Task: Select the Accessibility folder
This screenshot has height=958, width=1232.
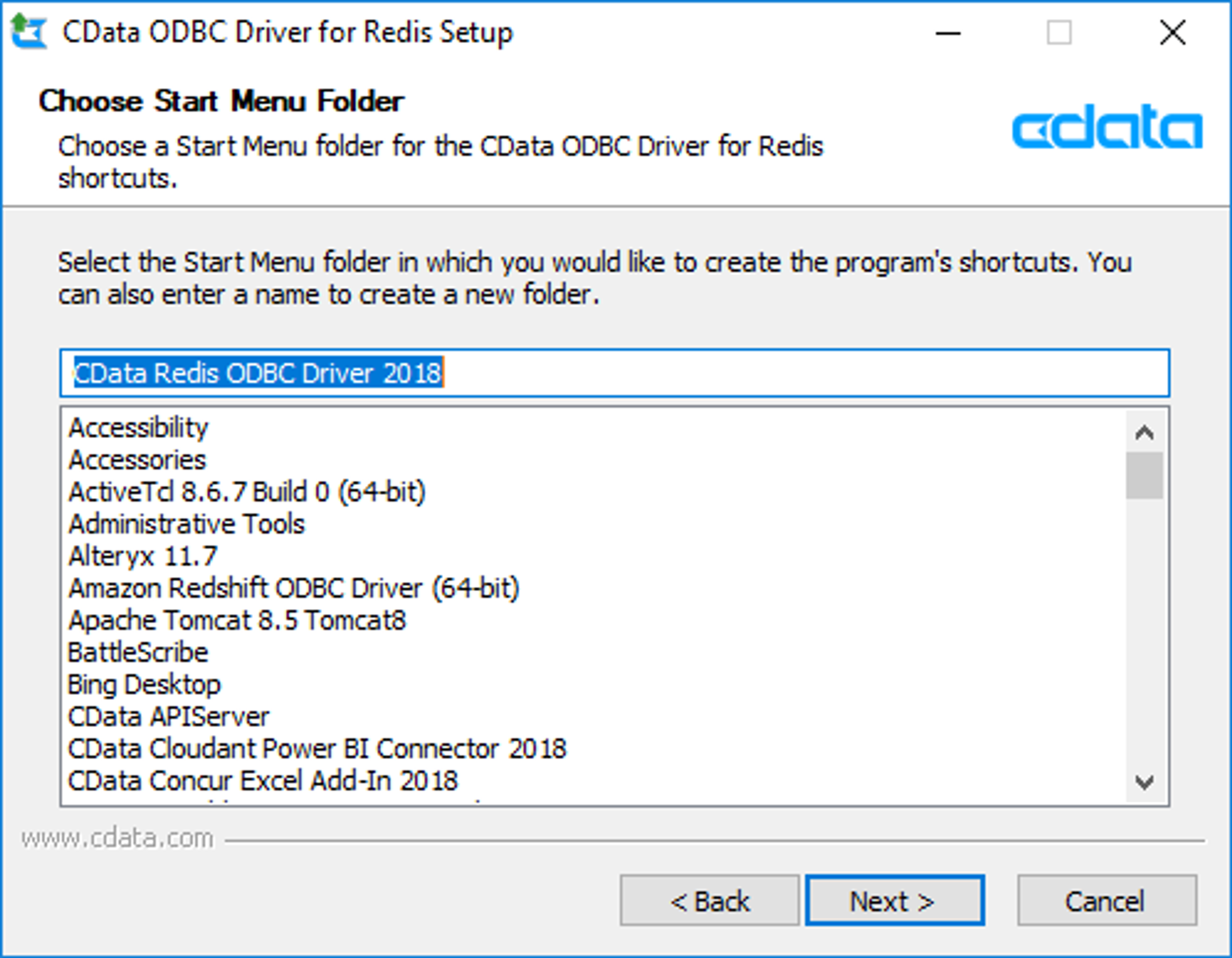Action: tap(138, 427)
